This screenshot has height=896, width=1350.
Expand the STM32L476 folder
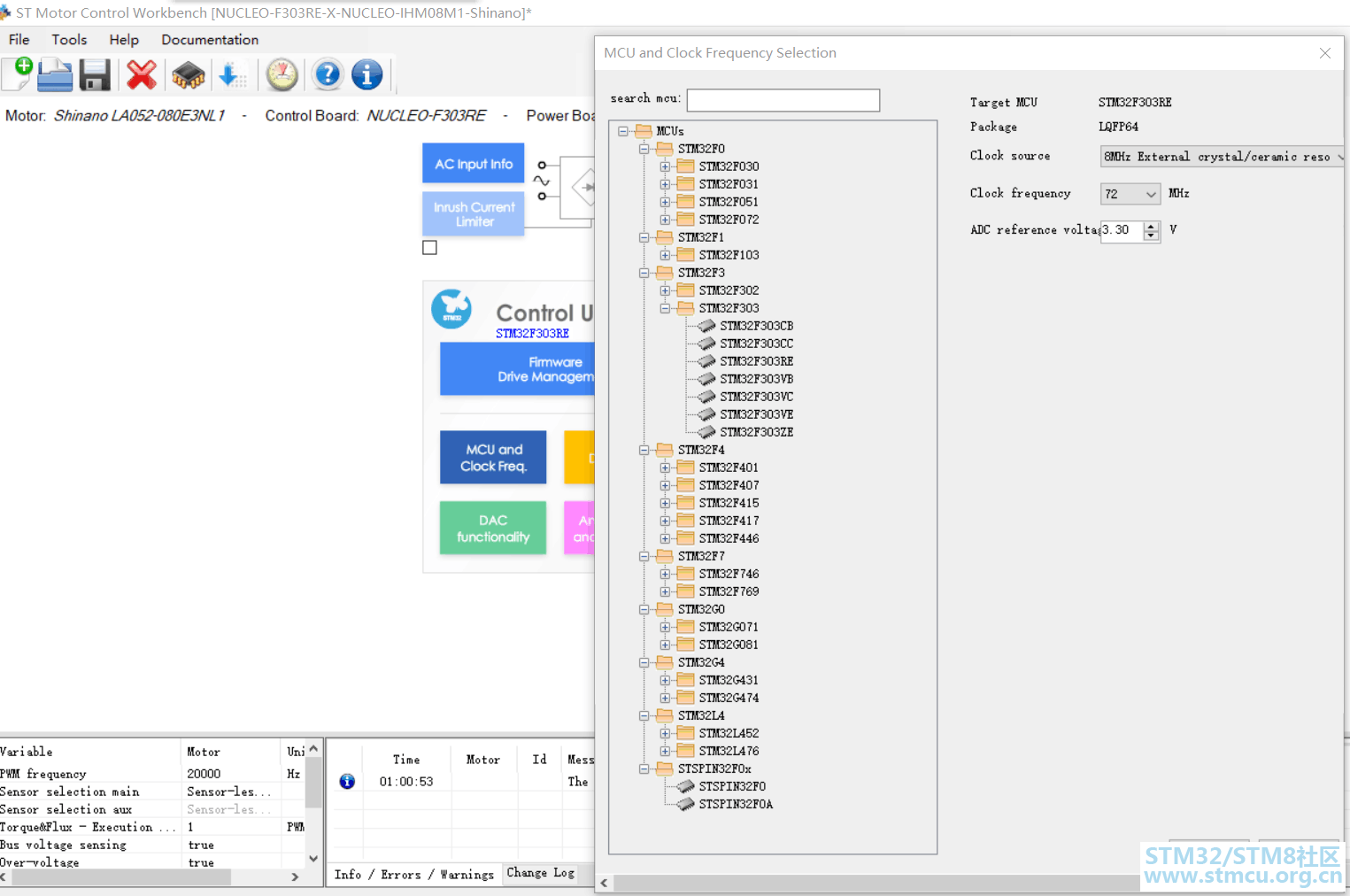(665, 751)
